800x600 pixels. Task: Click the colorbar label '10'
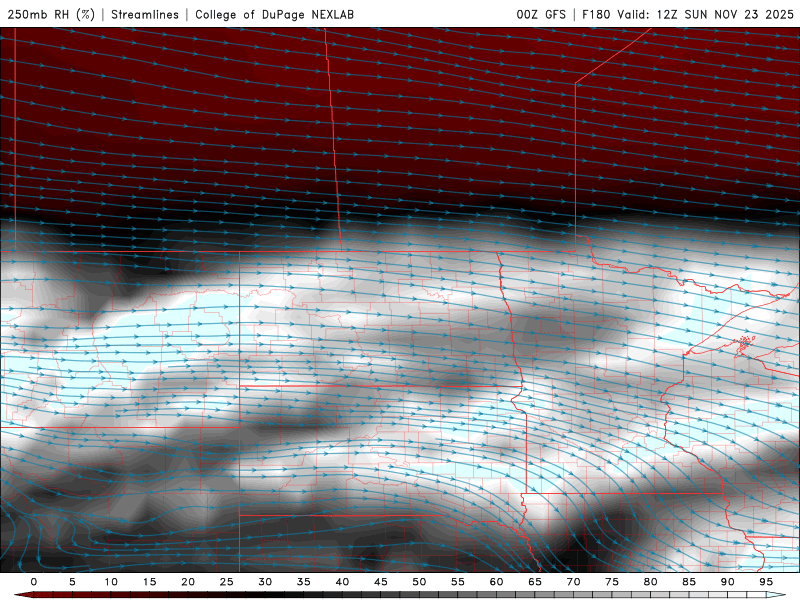[x=111, y=582]
